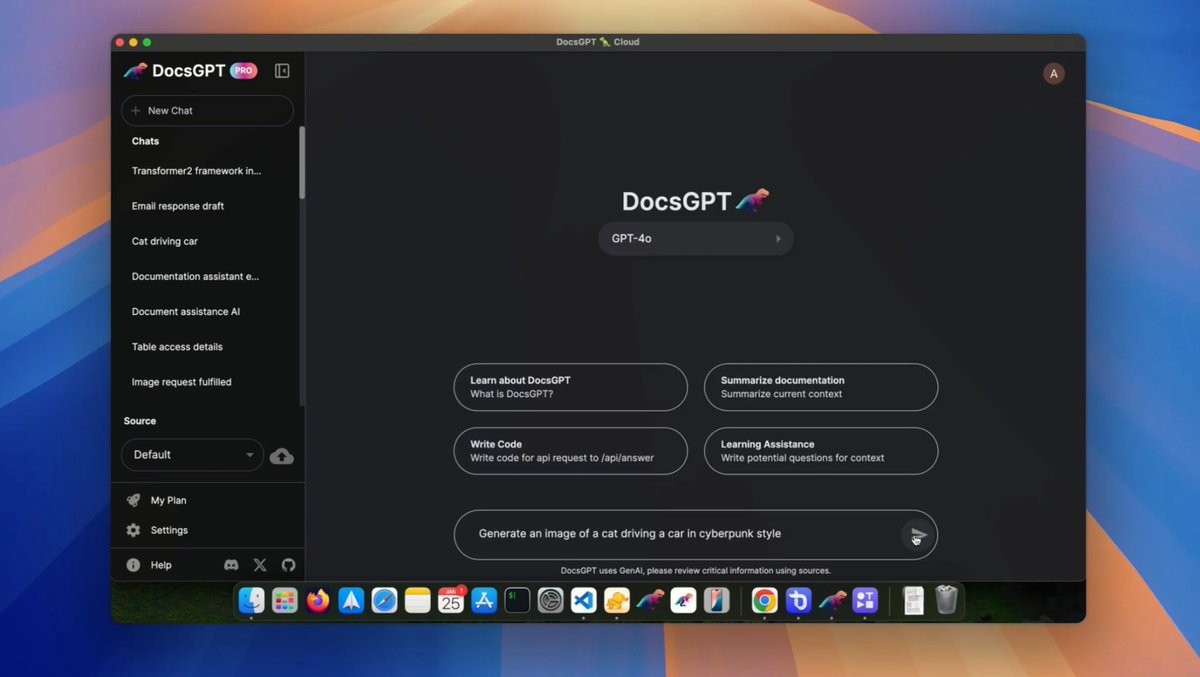Click the upload source cloud icon
Screen dimensions: 1200x677
click(282, 456)
